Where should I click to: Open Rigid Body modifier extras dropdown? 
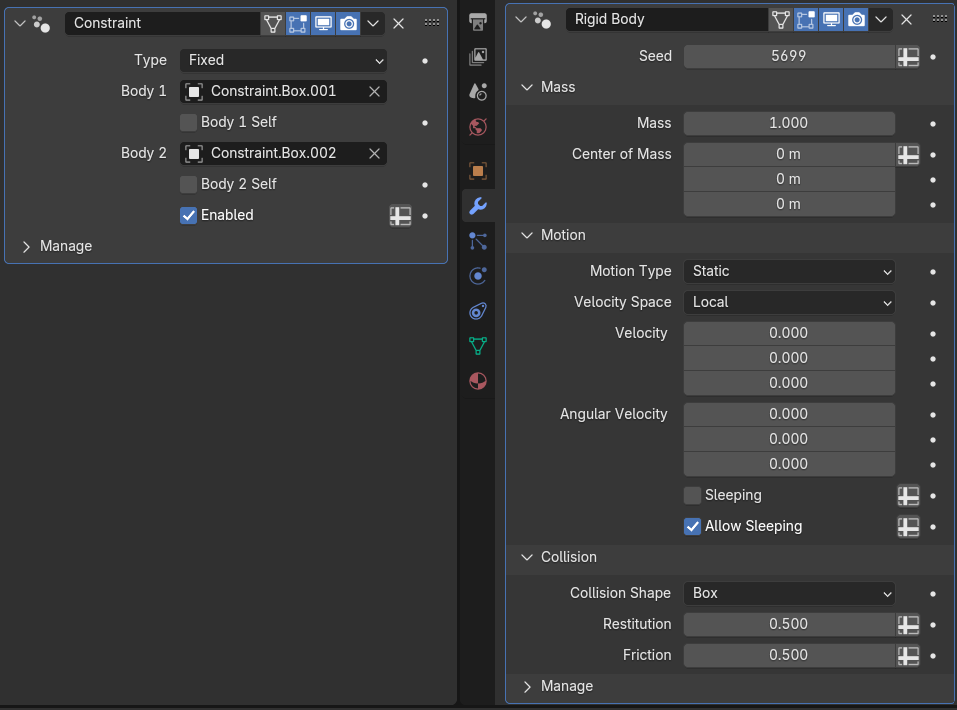(x=881, y=20)
